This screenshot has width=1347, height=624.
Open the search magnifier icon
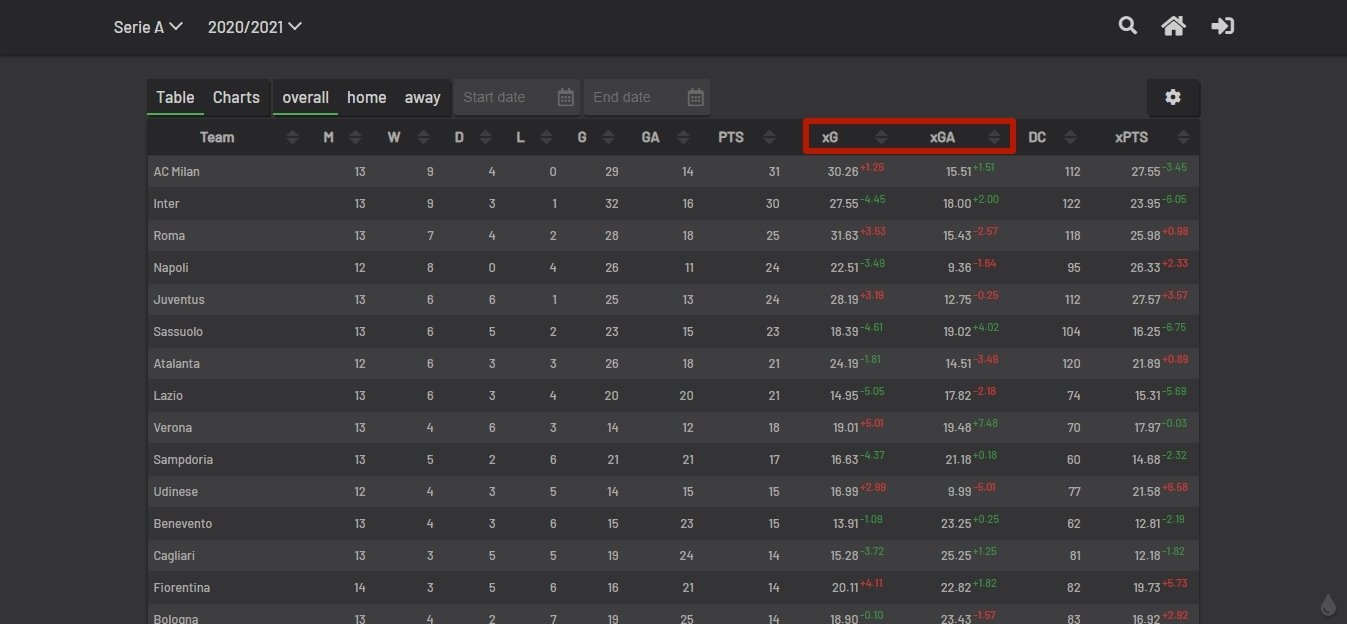coord(1127,26)
